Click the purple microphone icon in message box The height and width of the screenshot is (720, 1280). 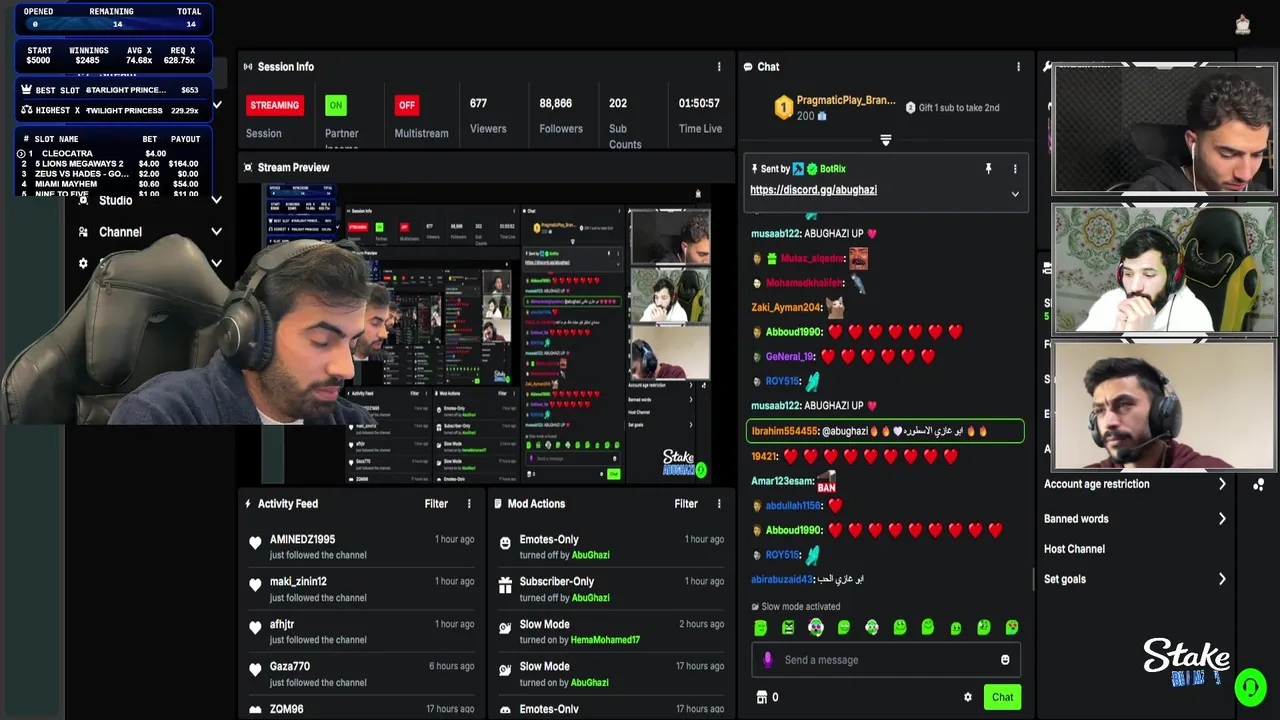(768, 660)
